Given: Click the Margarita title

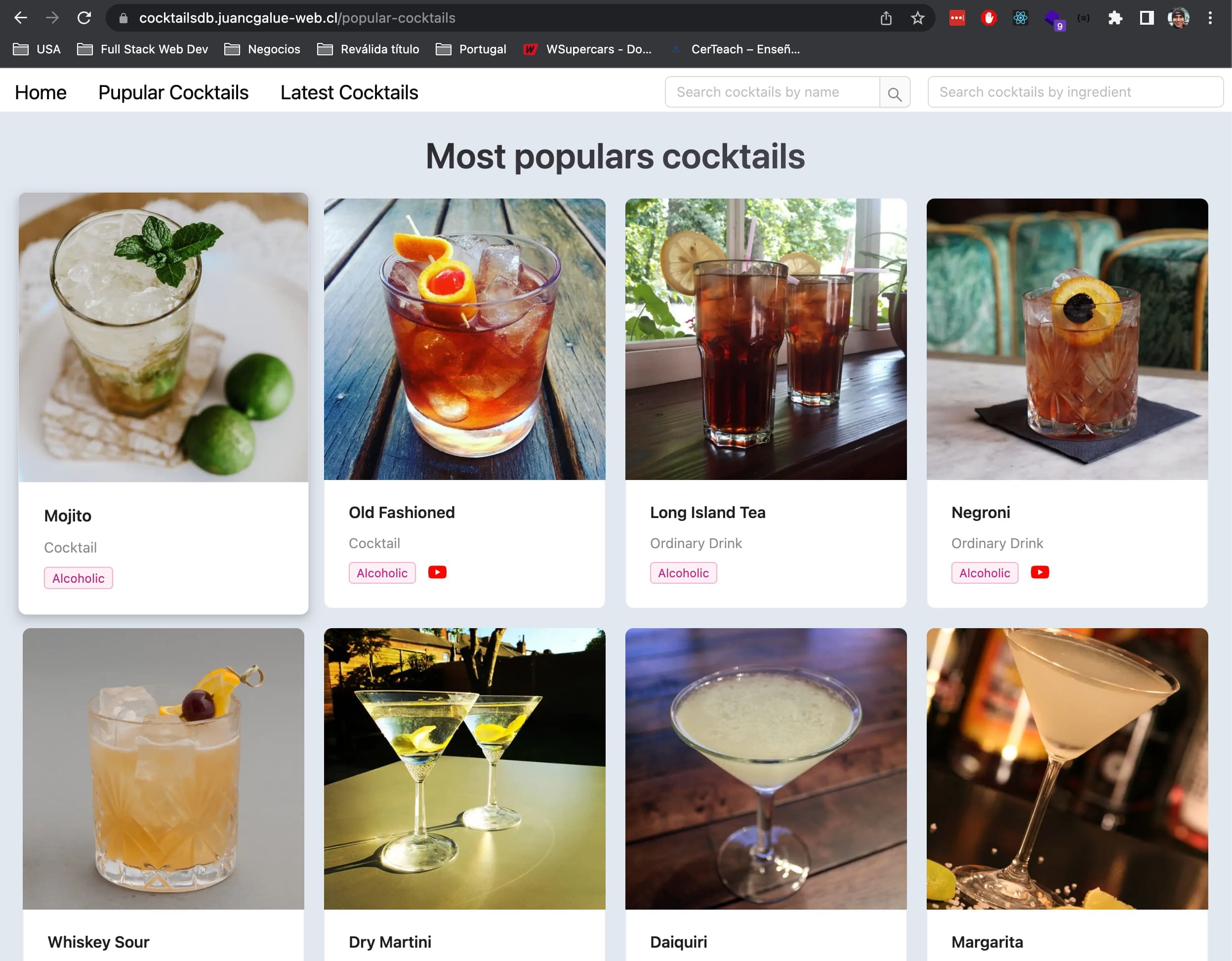Looking at the screenshot, I should coord(987,942).
